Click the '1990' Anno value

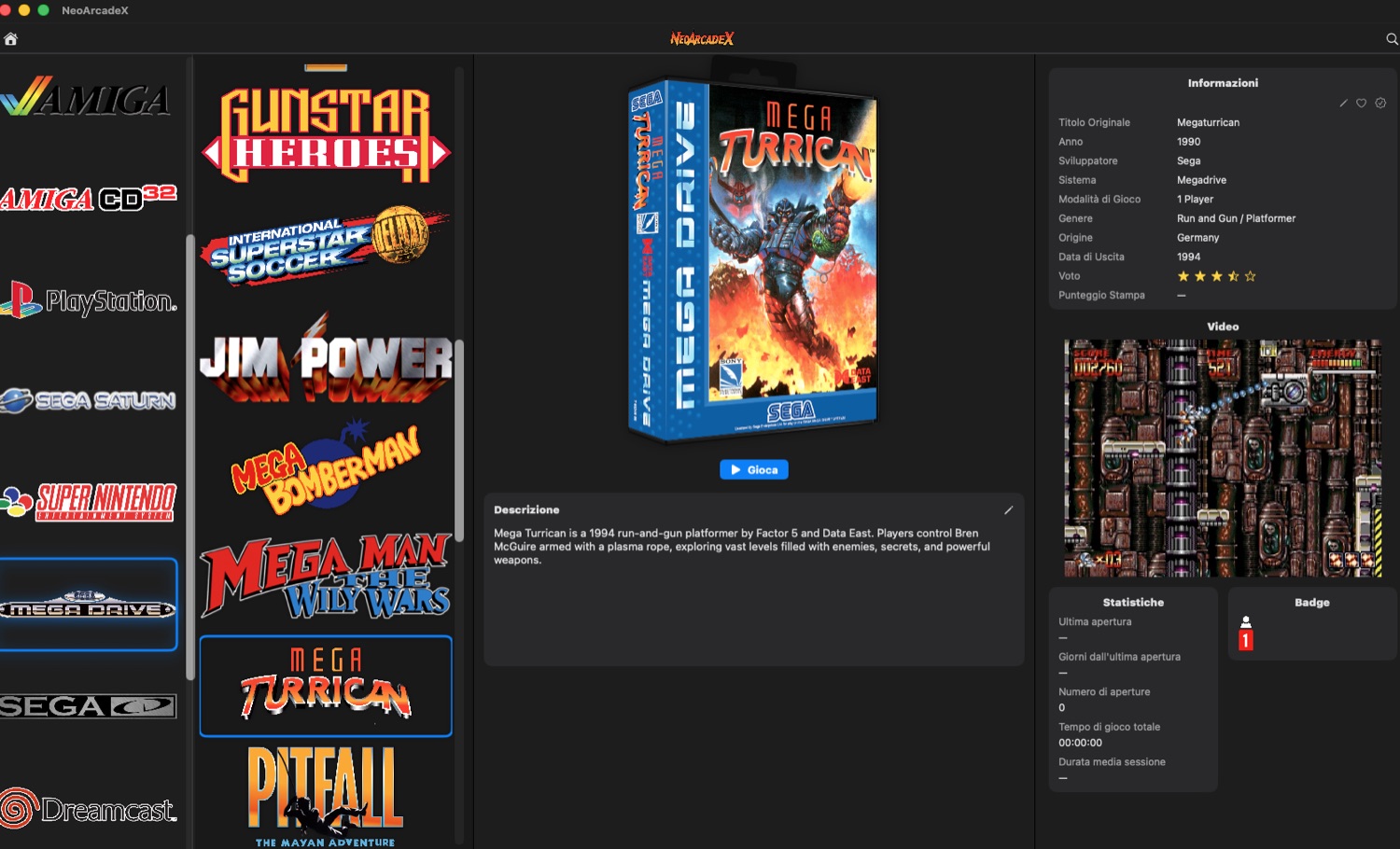[x=1188, y=142]
